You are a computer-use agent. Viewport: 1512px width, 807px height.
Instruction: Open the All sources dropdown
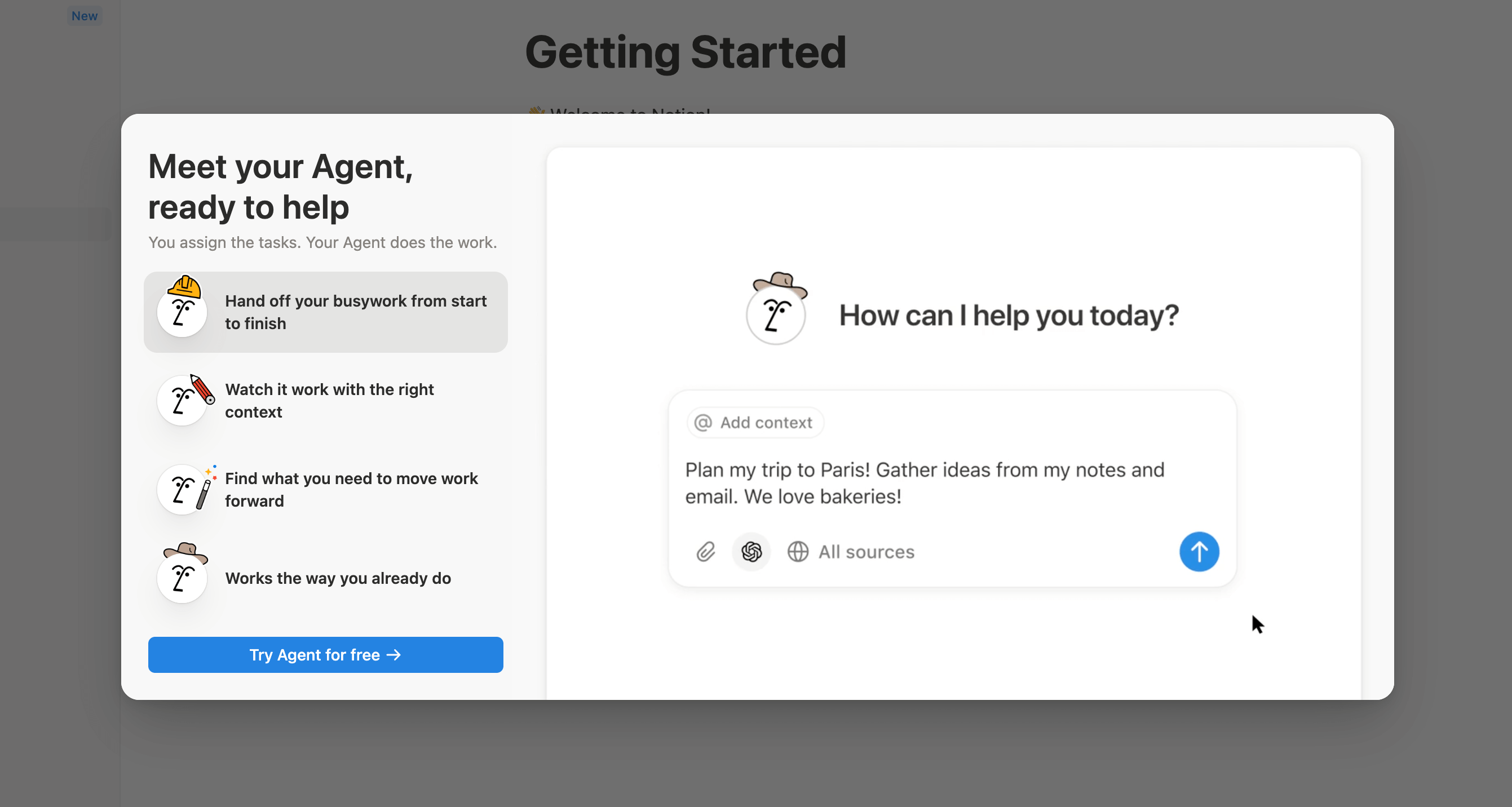click(x=866, y=552)
